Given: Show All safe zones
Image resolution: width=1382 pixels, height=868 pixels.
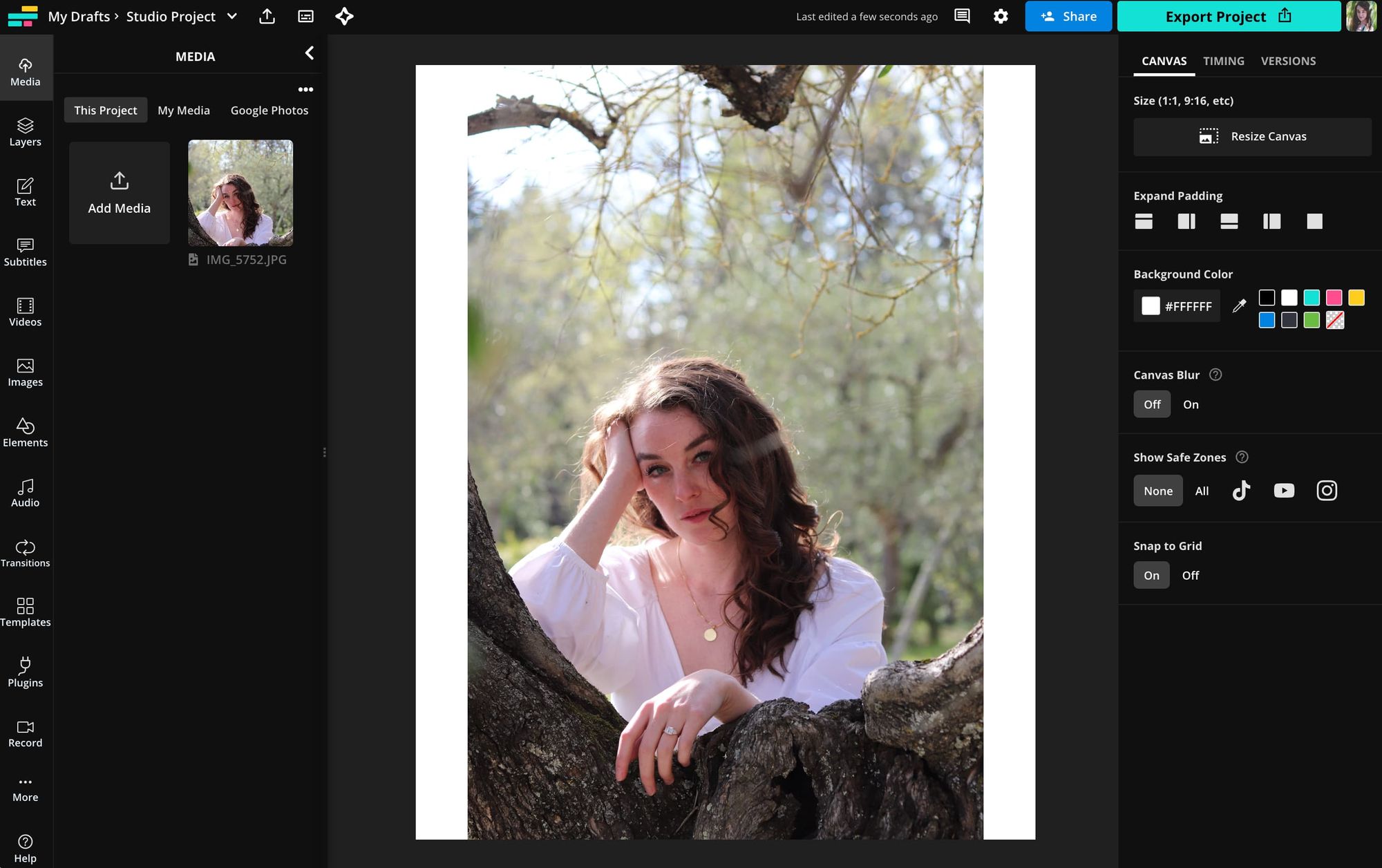Looking at the screenshot, I should [1202, 491].
